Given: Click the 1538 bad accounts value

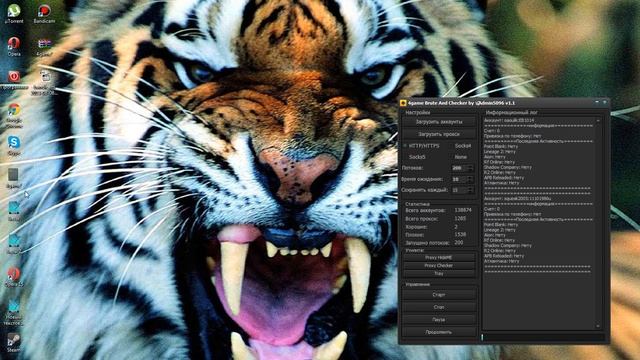Looking at the screenshot, I should [460, 235].
